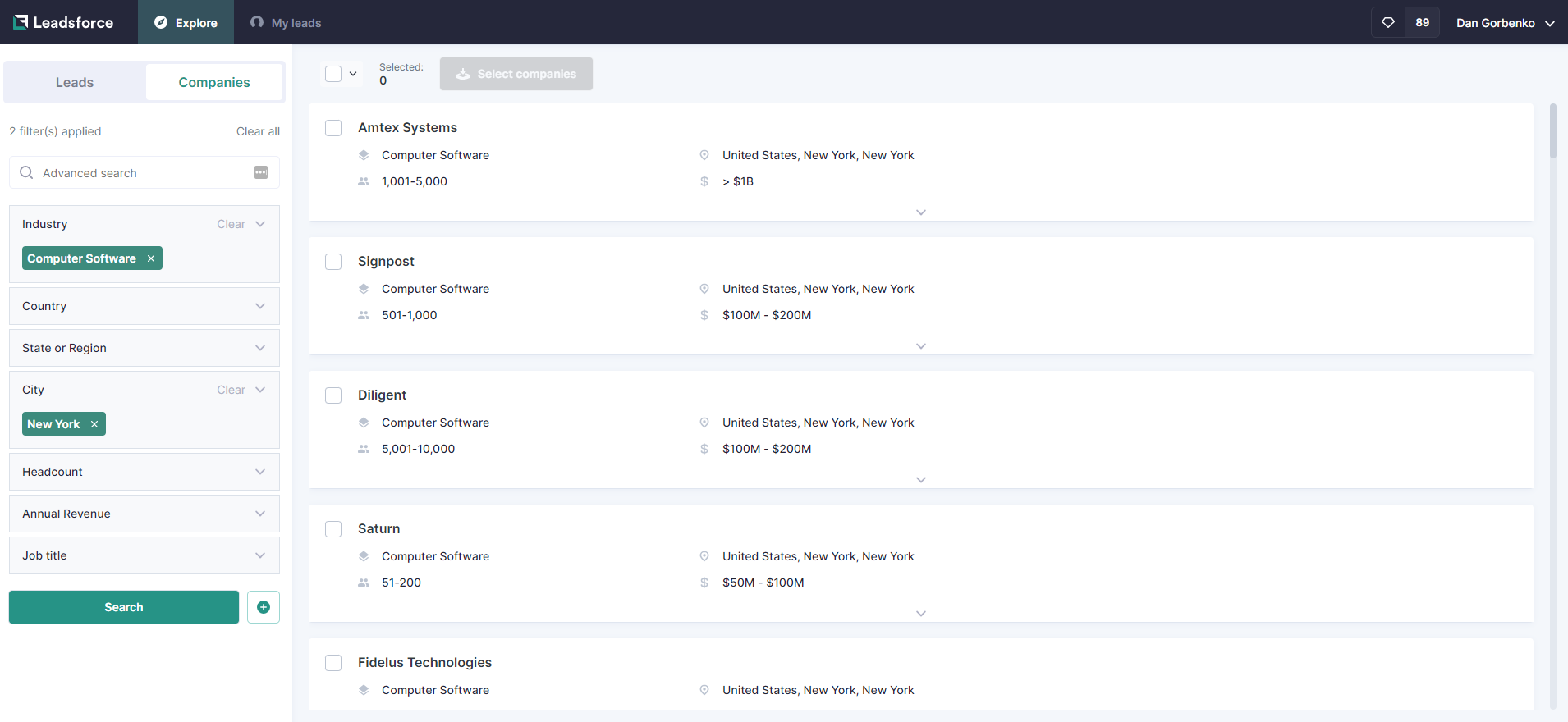1568x722 pixels.
Task: Click location pin in Signpost card
Action: click(704, 289)
